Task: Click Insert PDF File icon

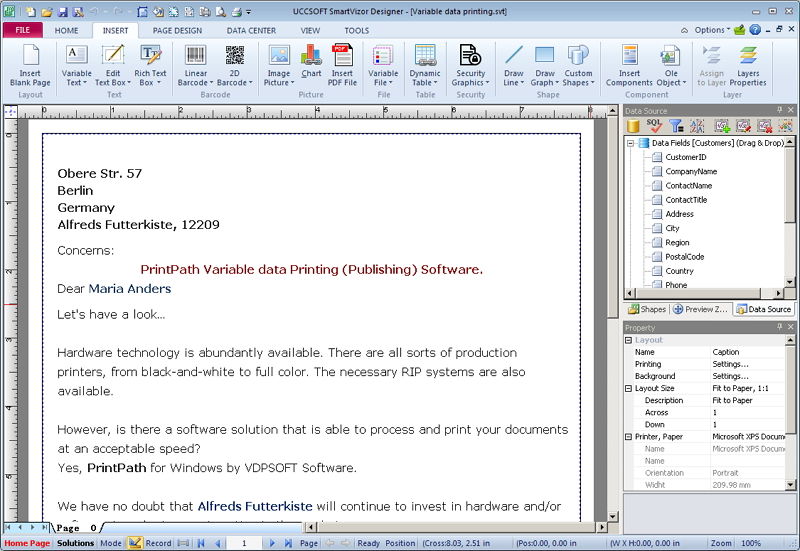Action: (x=342, y=65)
